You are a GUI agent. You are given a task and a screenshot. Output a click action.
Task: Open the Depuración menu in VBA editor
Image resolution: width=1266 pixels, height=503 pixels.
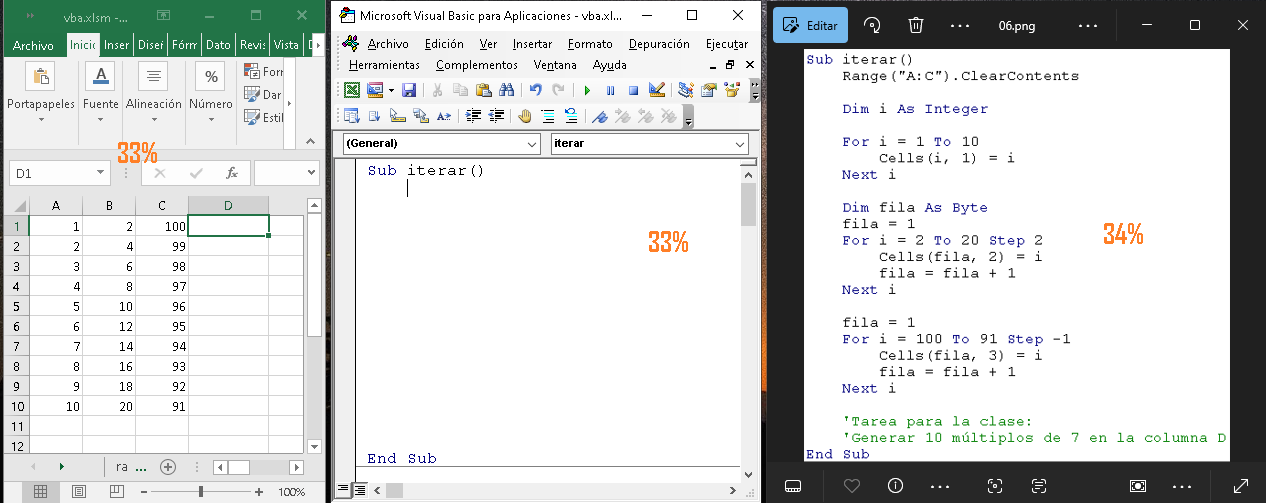point(659,44)
